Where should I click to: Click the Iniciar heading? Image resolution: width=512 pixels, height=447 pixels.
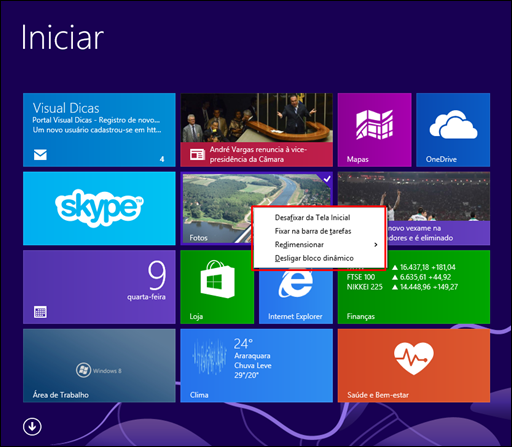[x=62, y=37]
